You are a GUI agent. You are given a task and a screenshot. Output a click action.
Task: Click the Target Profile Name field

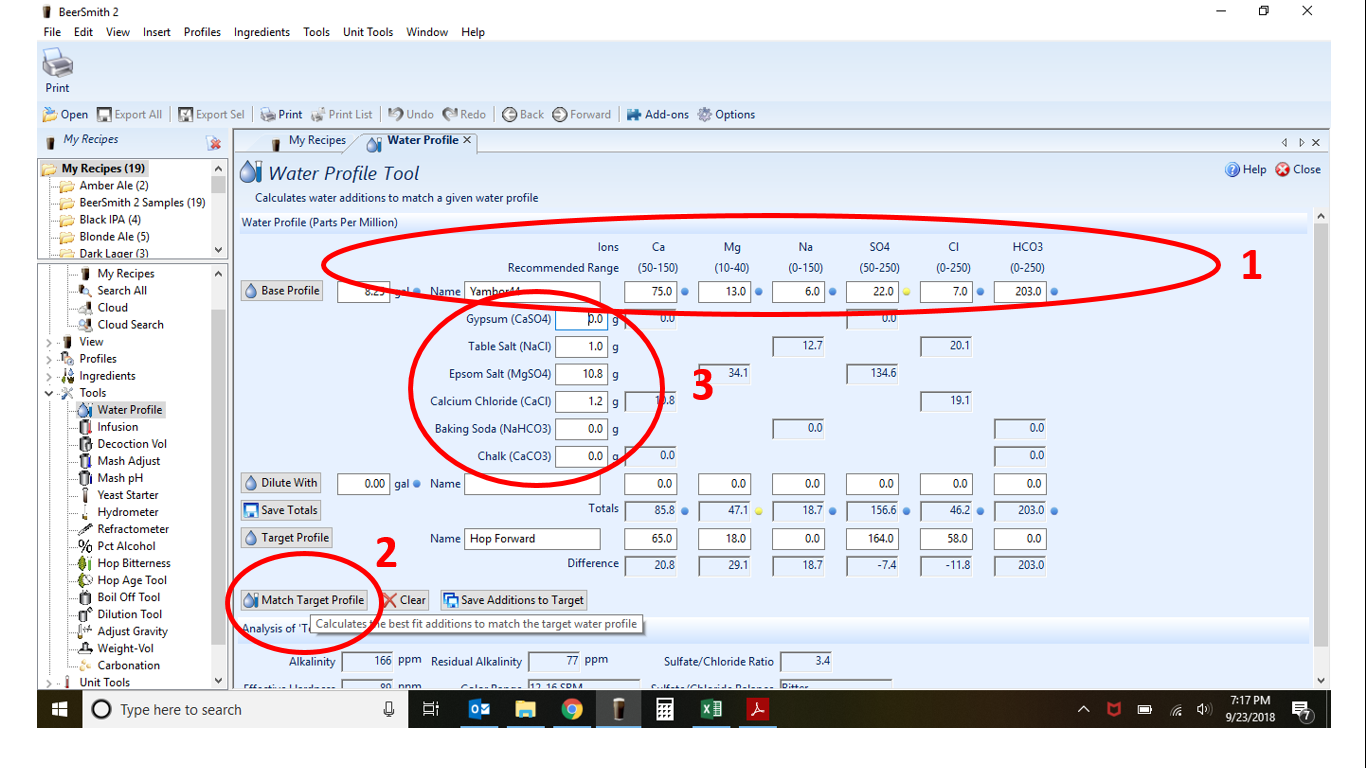click(x=532, y=538)
